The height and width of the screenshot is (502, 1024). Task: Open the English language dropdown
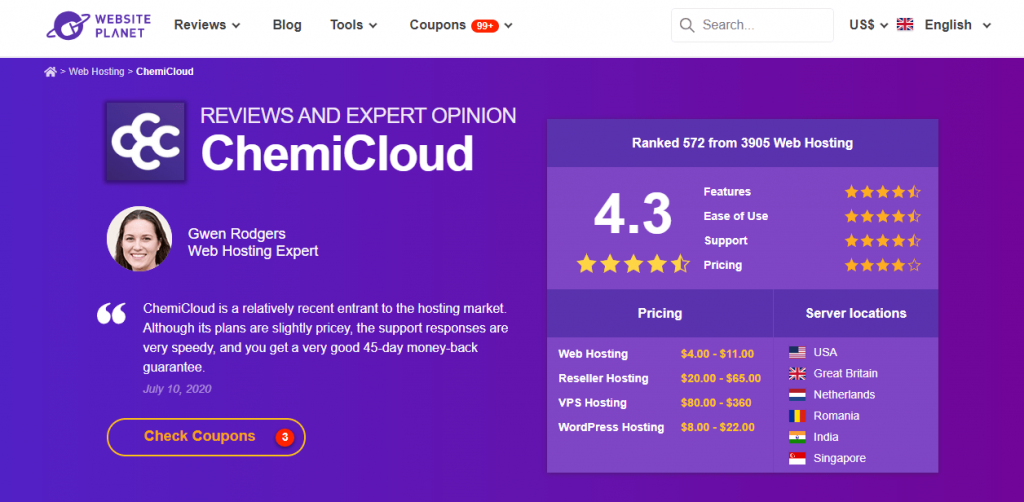tap(957, 25)
